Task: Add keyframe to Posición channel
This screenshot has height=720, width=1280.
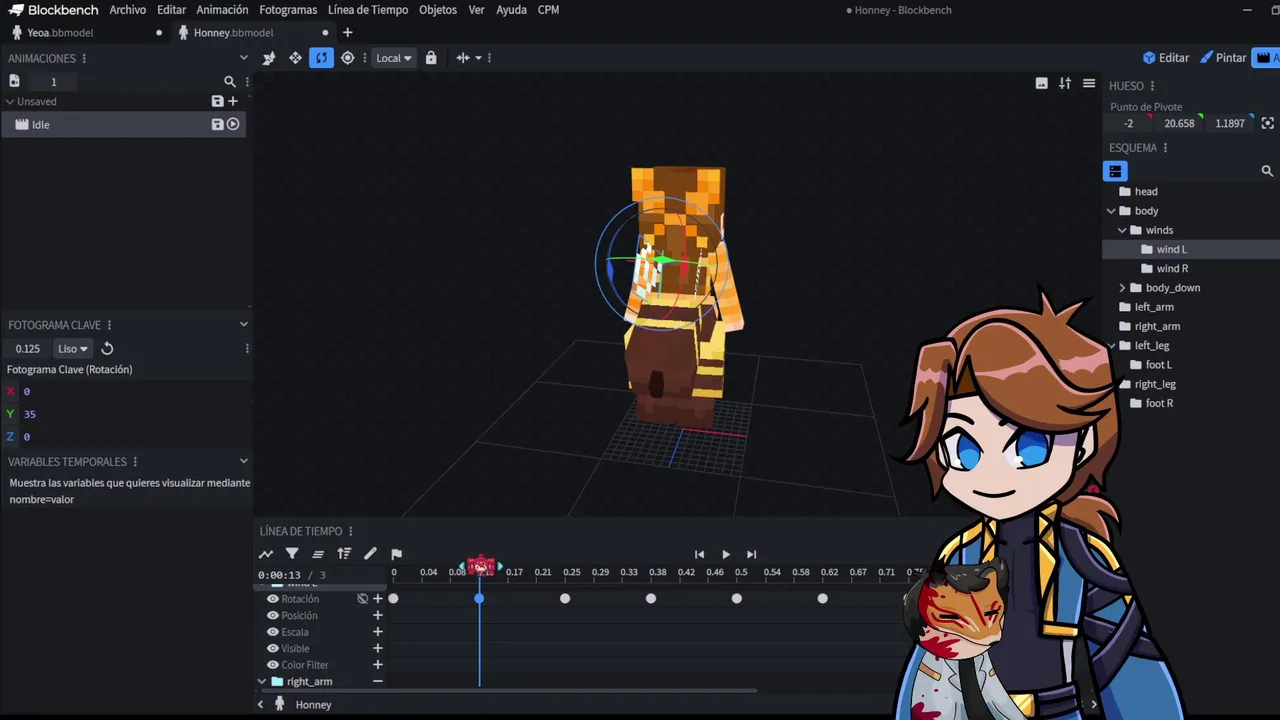Action: click(378, 616)
